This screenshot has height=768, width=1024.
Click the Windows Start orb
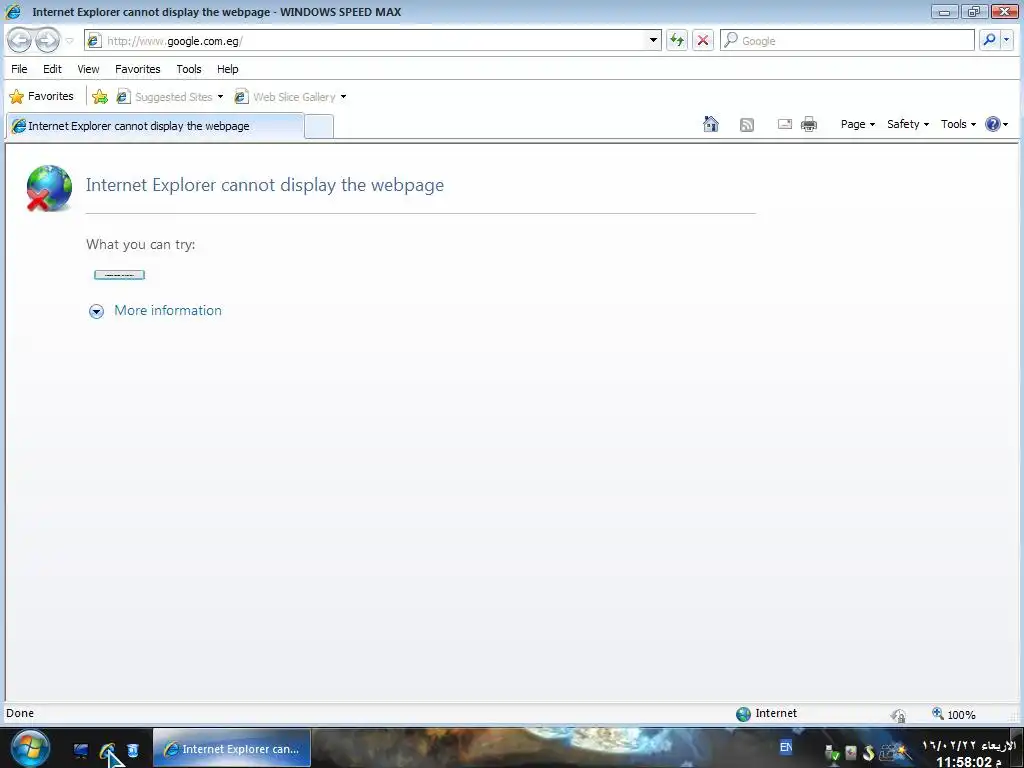pyautogui.click(x=30, y=748)
